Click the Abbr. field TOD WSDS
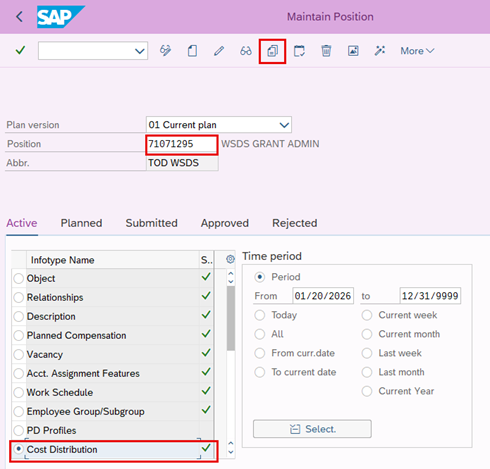Viewport: 490px width, 469px height. click(x=182, y=163)
